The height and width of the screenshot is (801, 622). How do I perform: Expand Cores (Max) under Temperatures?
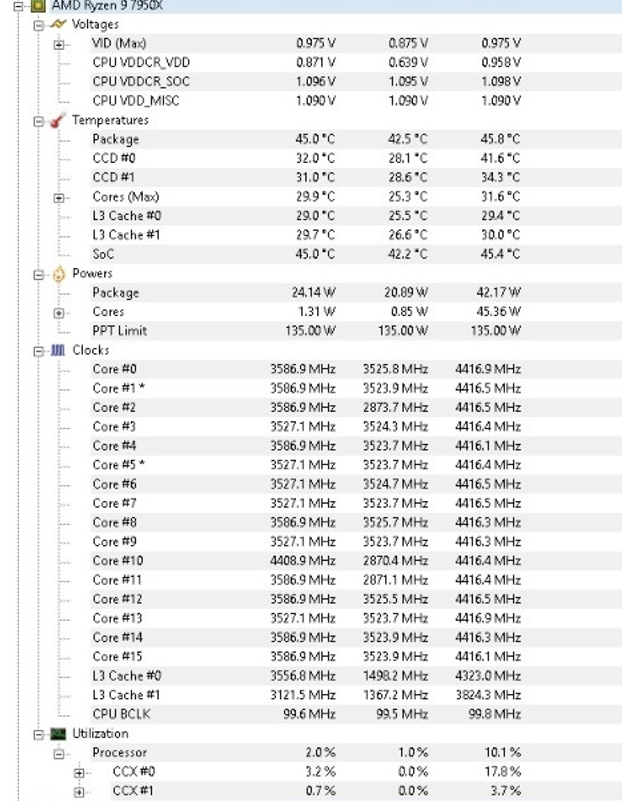click(x=59, y=197)
